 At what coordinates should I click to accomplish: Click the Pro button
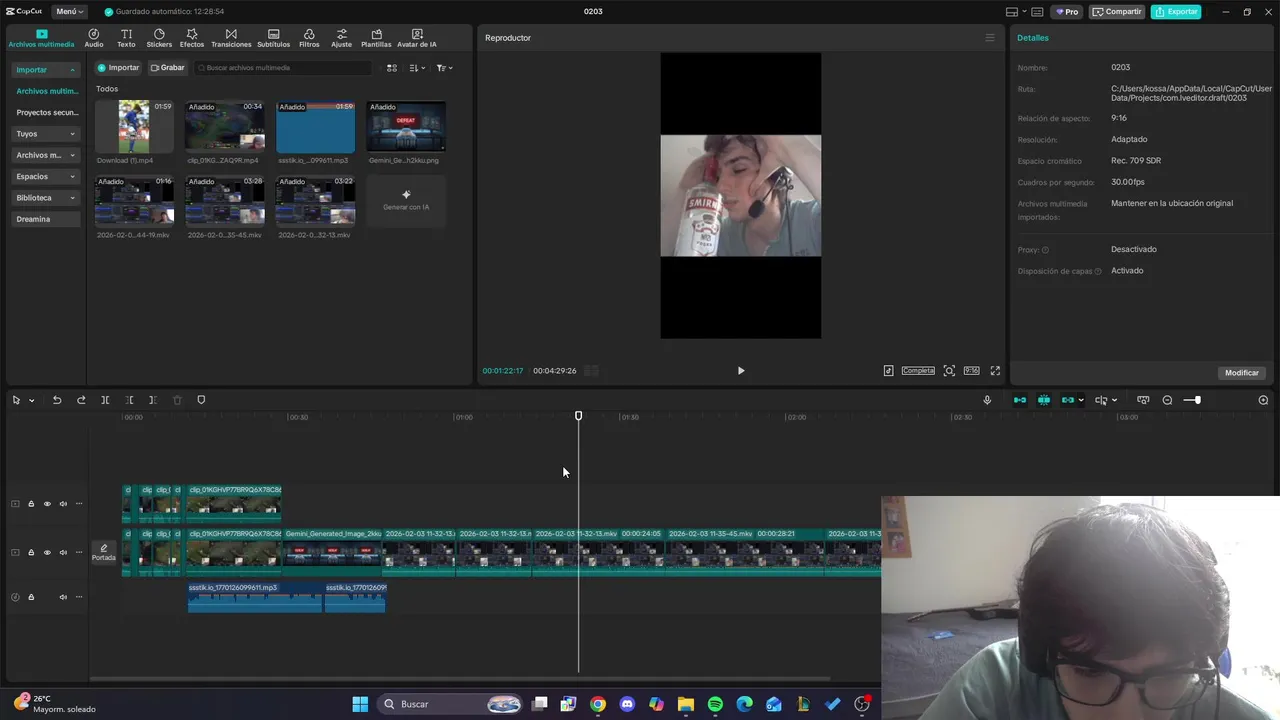click(x=1067, y=12)
